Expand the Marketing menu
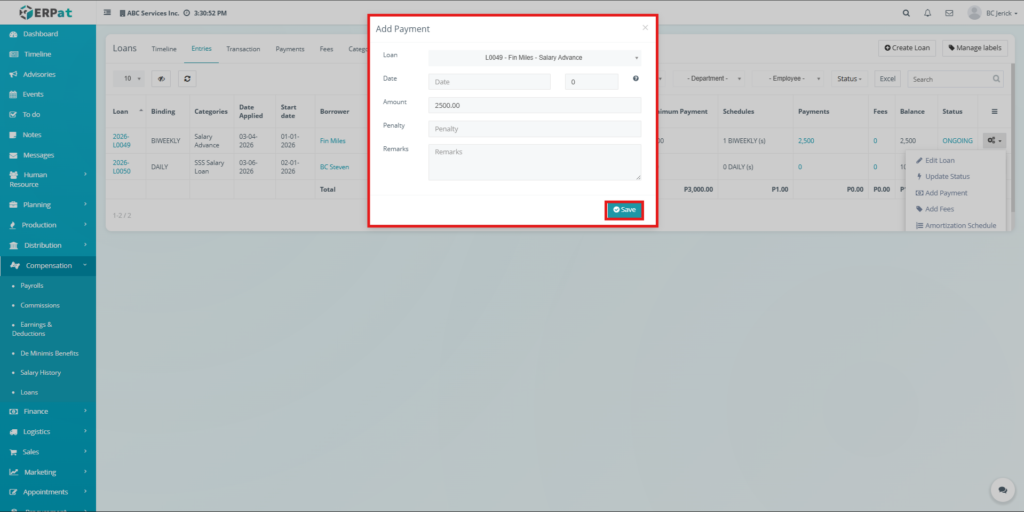This screenshot has width=1024, height=512. pos(48,472)
